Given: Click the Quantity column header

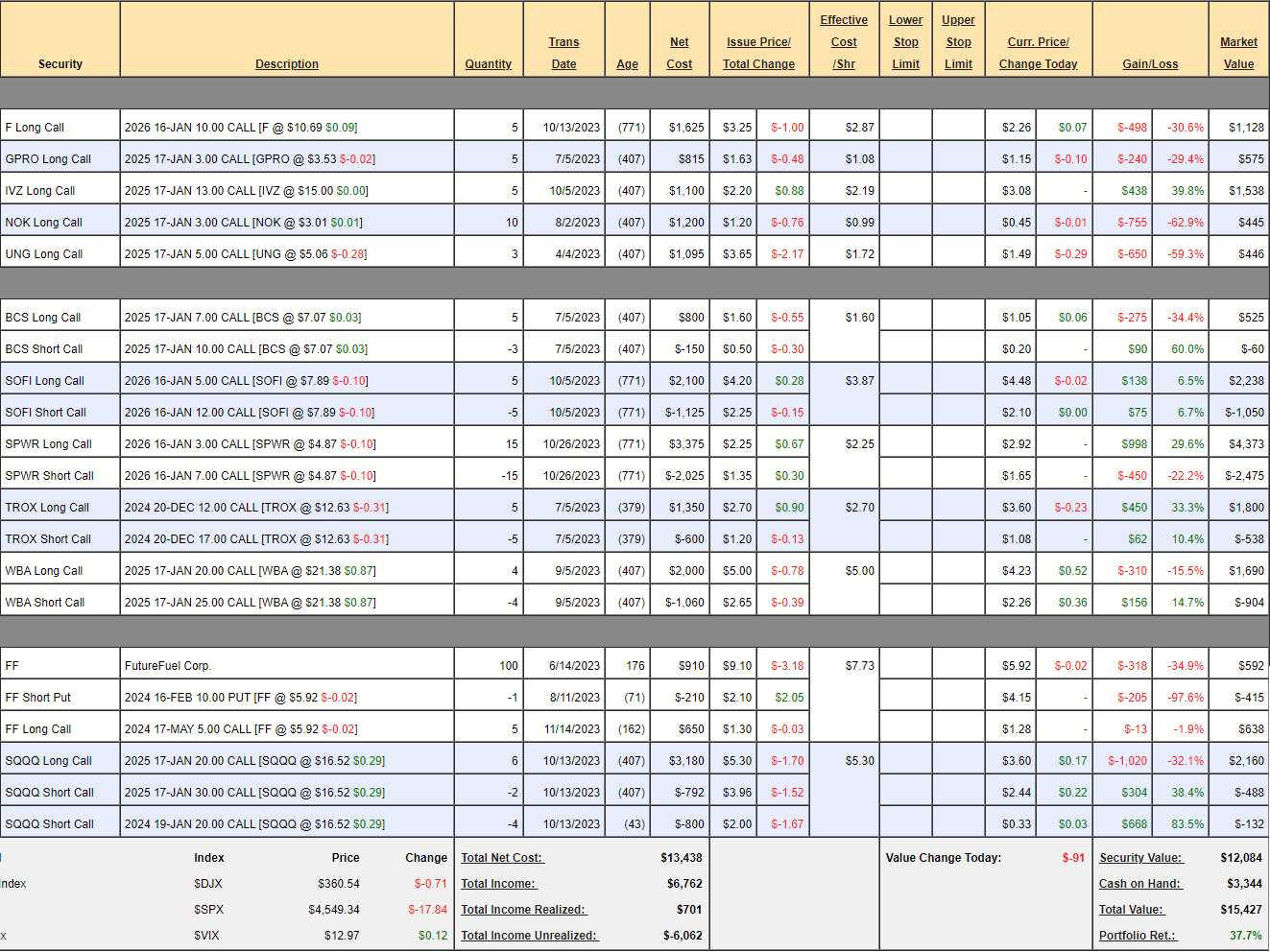Looking at the screenshot, I should [x=488, y=64].
